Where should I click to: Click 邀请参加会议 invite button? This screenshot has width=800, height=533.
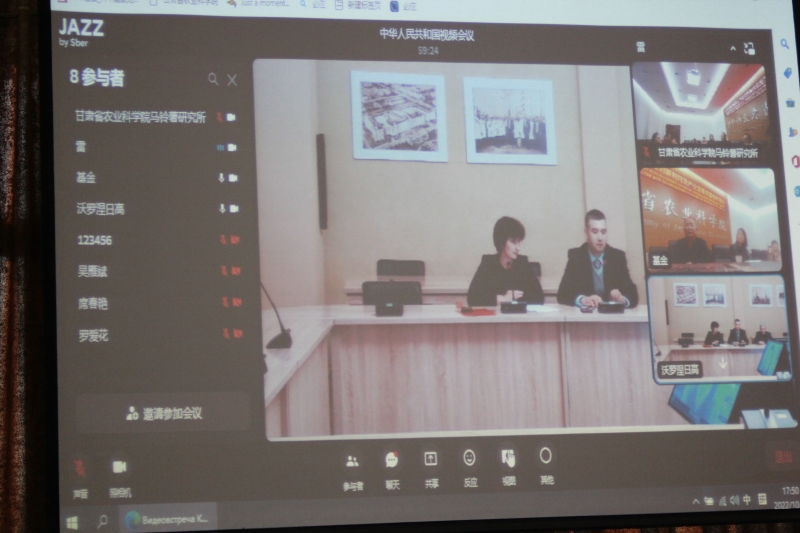[x=164, y=412]
